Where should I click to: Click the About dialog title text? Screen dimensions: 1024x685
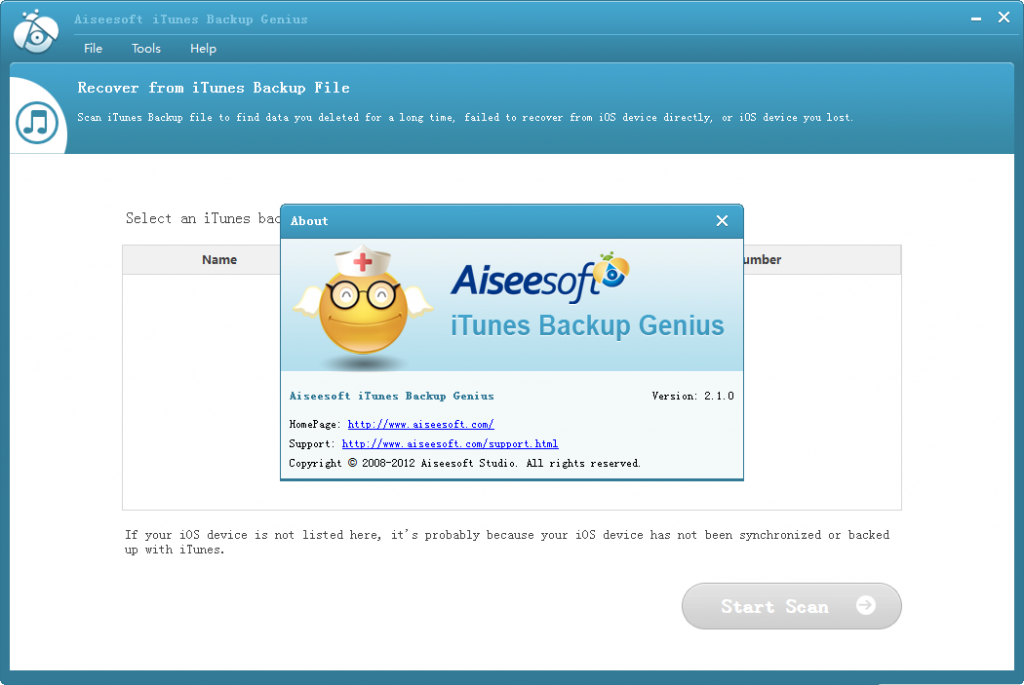click(309, 221)
